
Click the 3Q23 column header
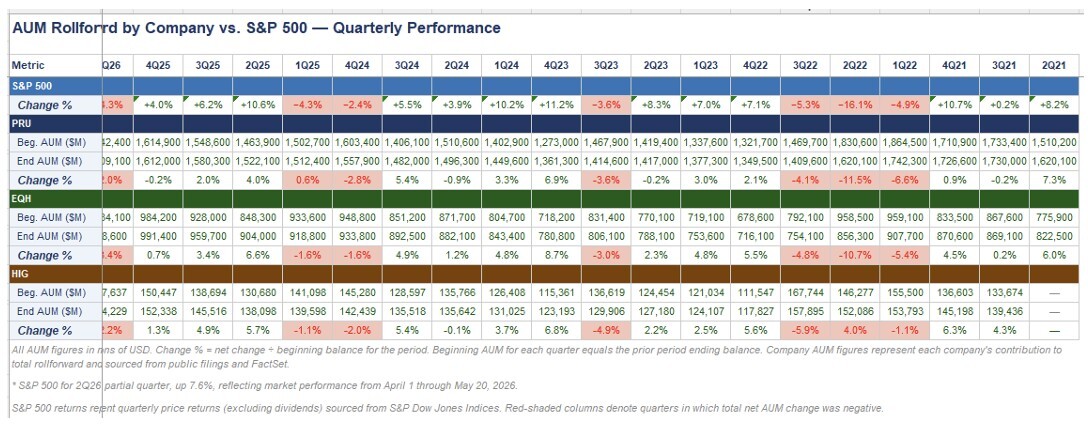click(606, 65)
